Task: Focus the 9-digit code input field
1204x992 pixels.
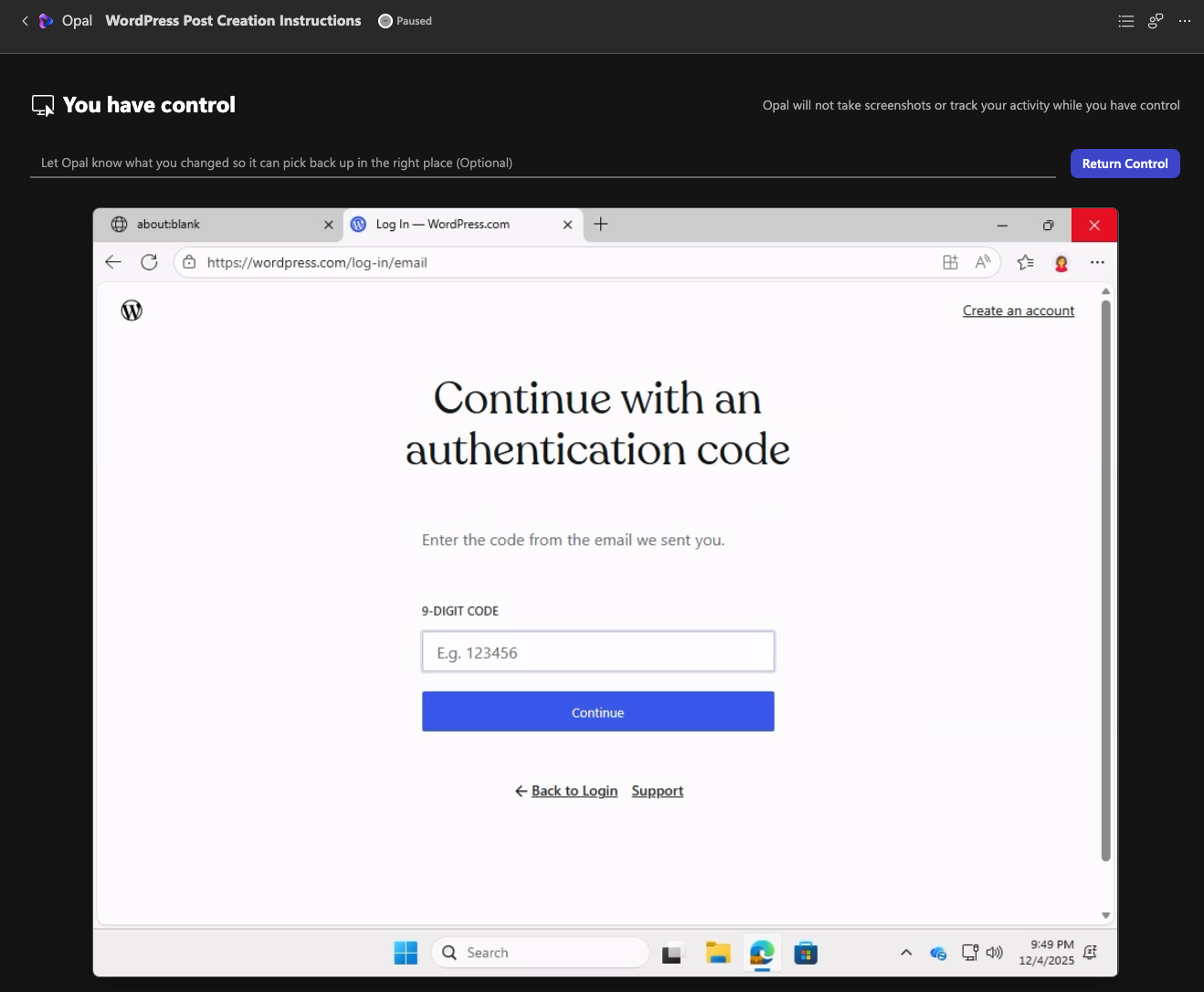Action: click(597, 652)
